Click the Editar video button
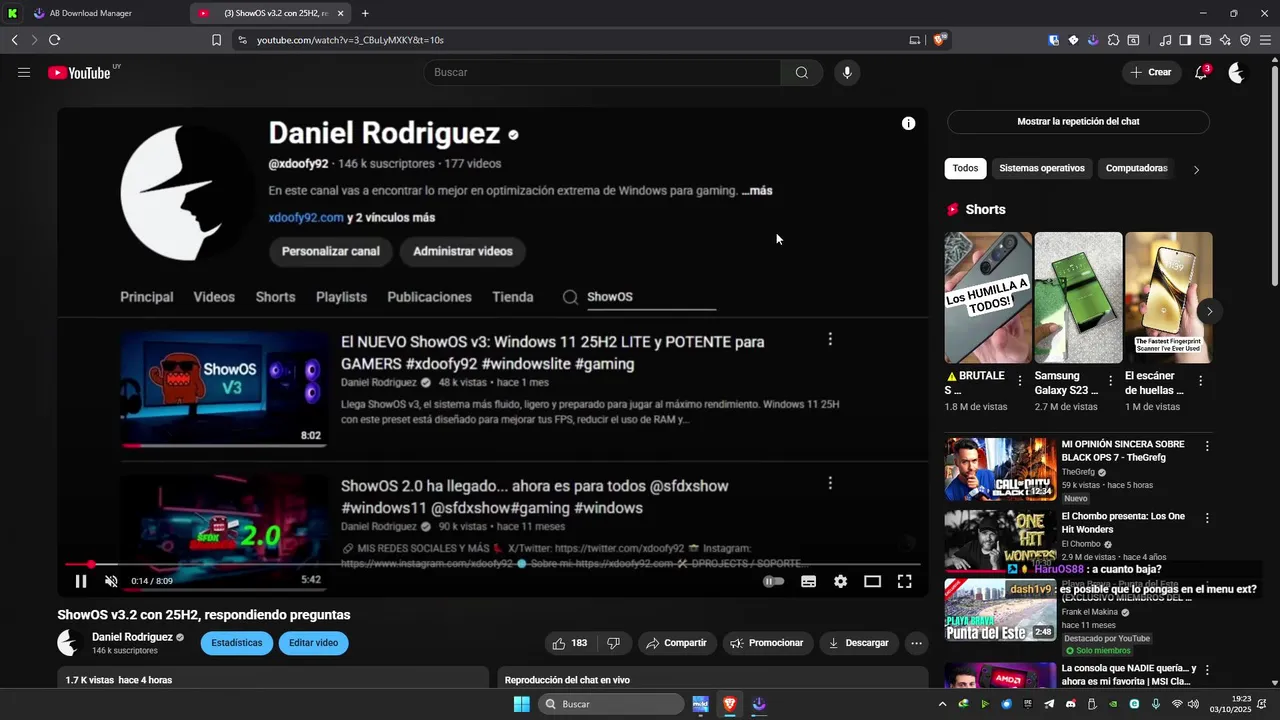This screenshot has width=1280, height=720. click(313, 643)
